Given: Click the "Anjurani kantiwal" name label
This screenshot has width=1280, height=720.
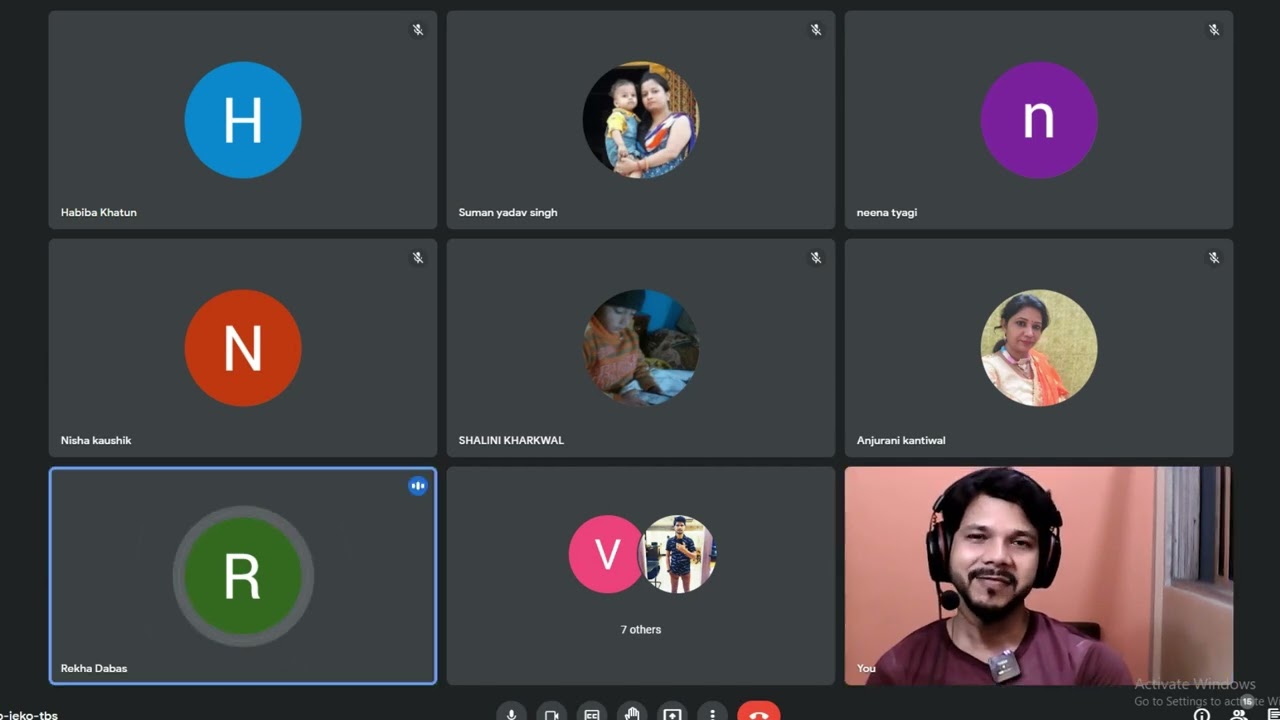Looking at the screenshot, I should (x=901, y=440).
